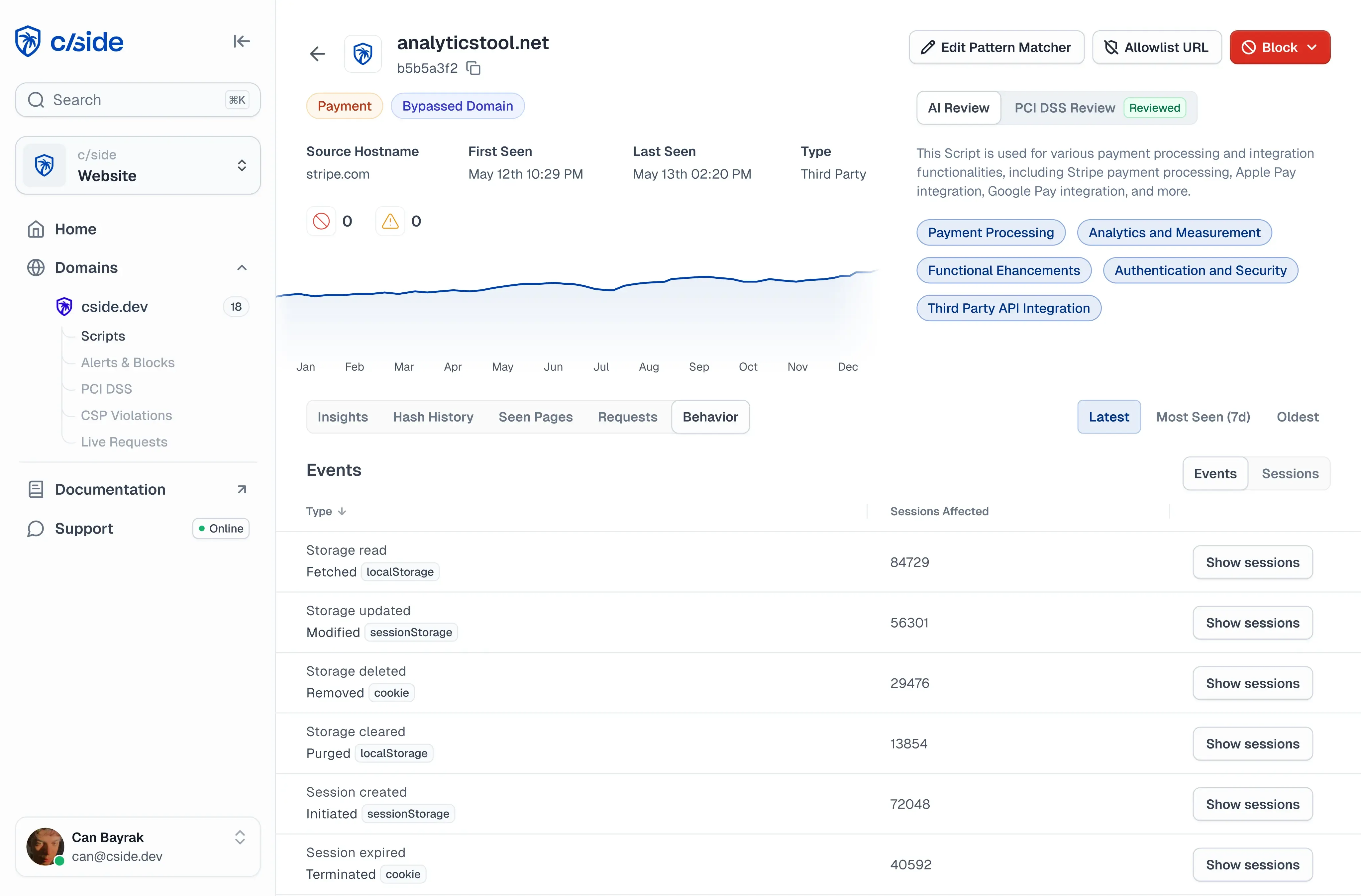1361x896 pixels.
Task: Select the Latest sort option
Action: (1108, 416)
